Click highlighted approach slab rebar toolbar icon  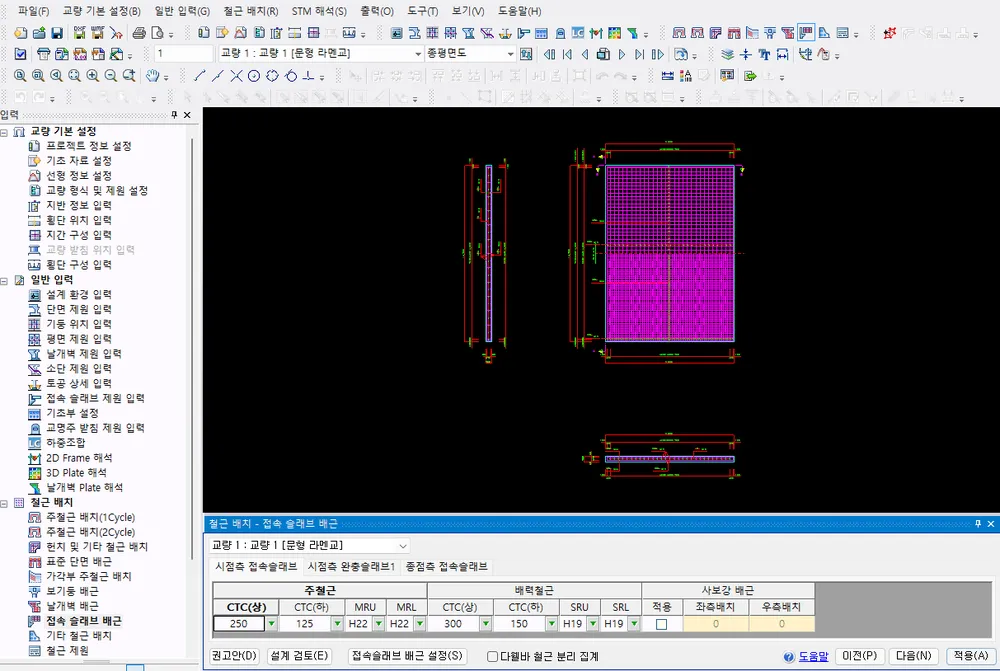[806, 33]
